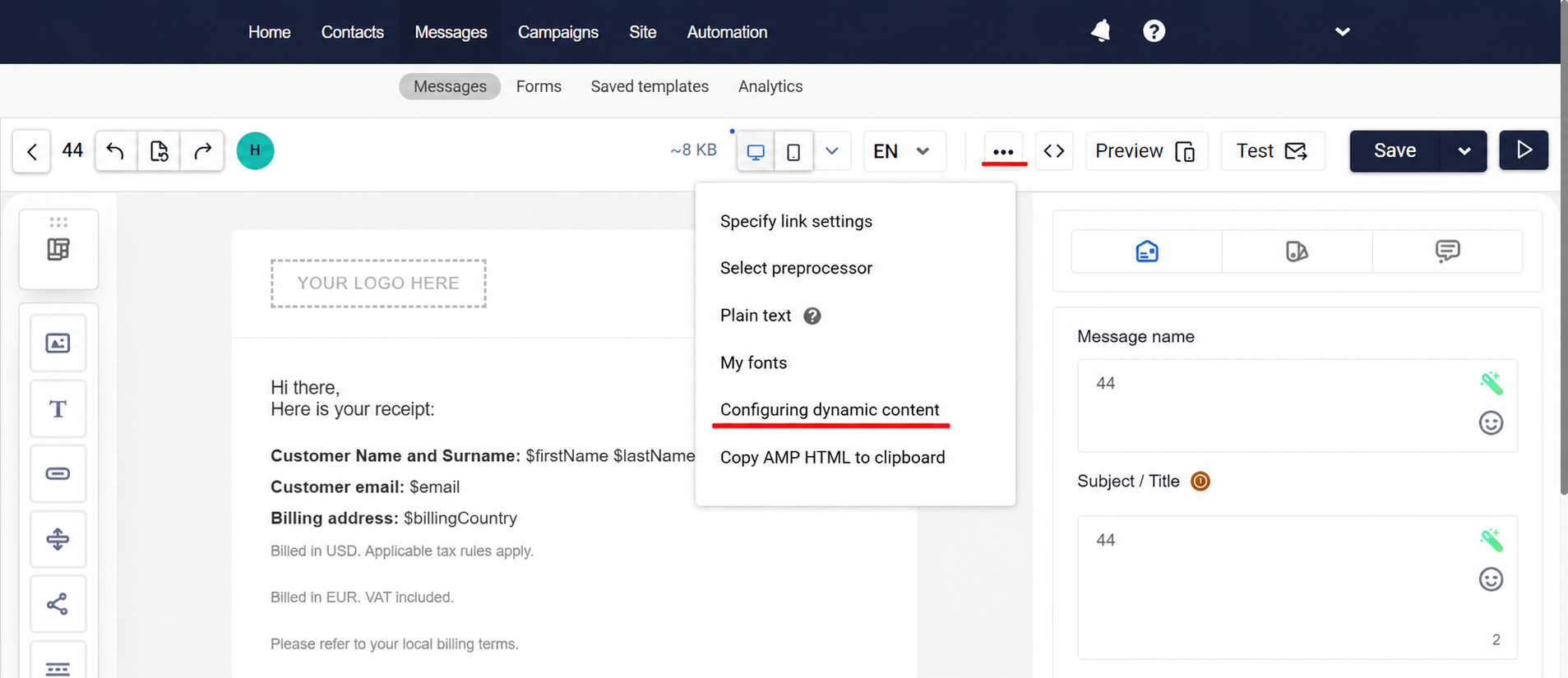Use AI magic wand for Message name

tap(1491, 383)
